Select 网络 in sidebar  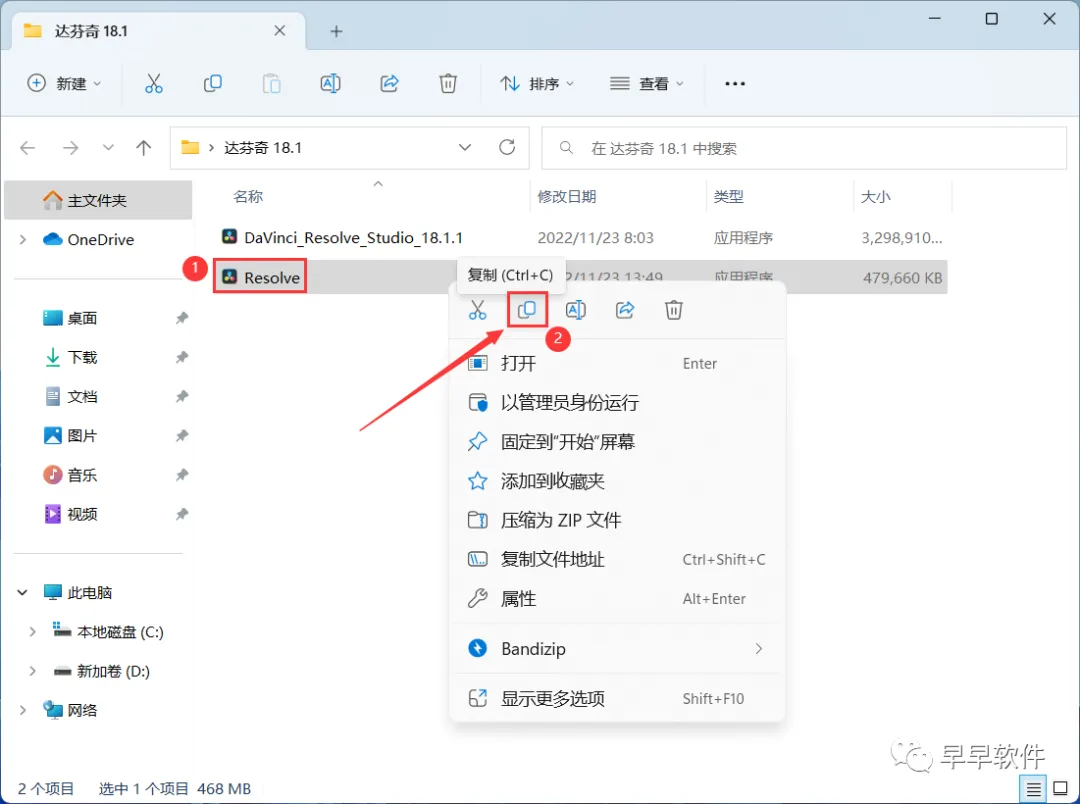point(81,710)
